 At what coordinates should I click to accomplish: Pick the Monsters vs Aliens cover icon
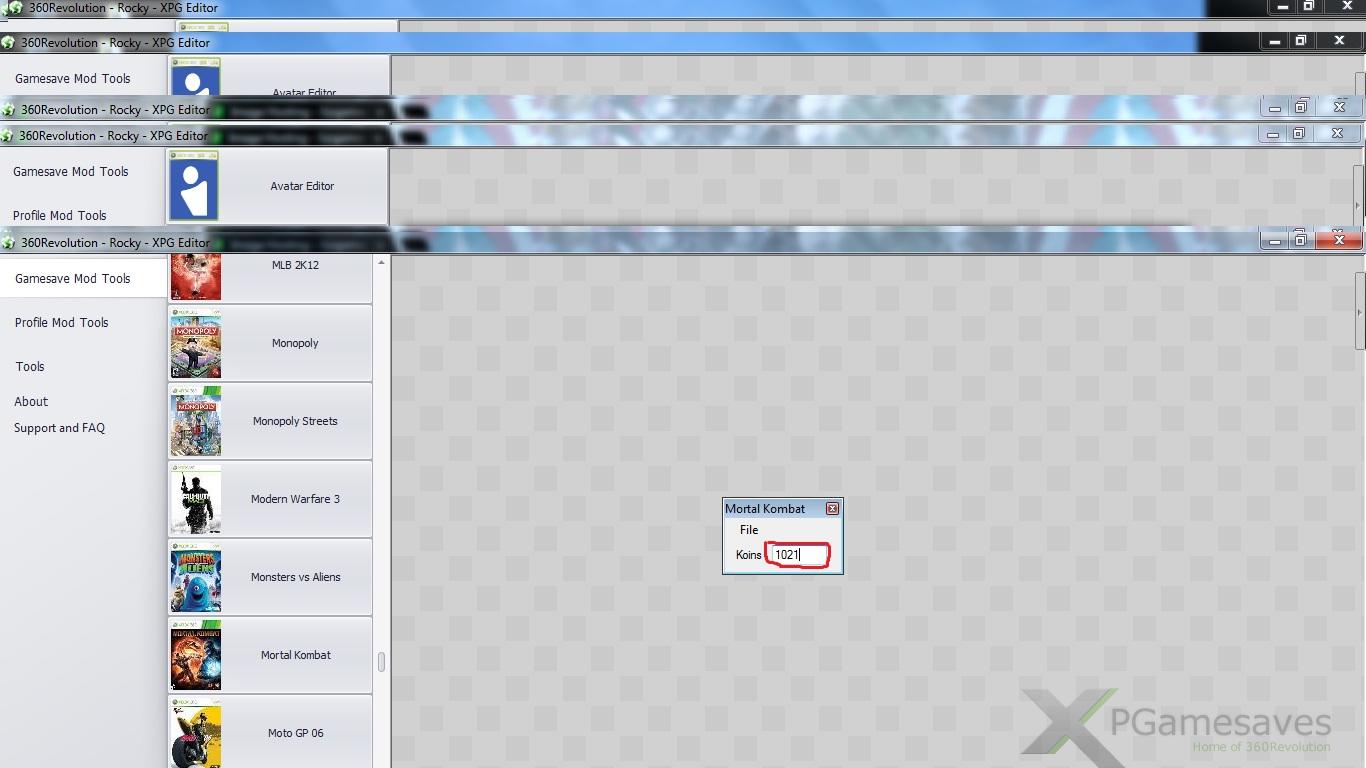(196, 577)
